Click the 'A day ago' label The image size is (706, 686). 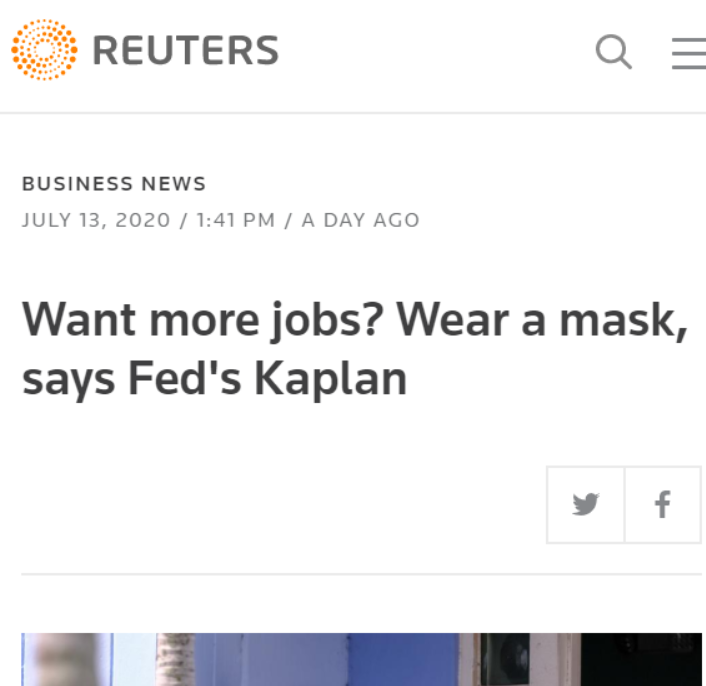(360, 220)
